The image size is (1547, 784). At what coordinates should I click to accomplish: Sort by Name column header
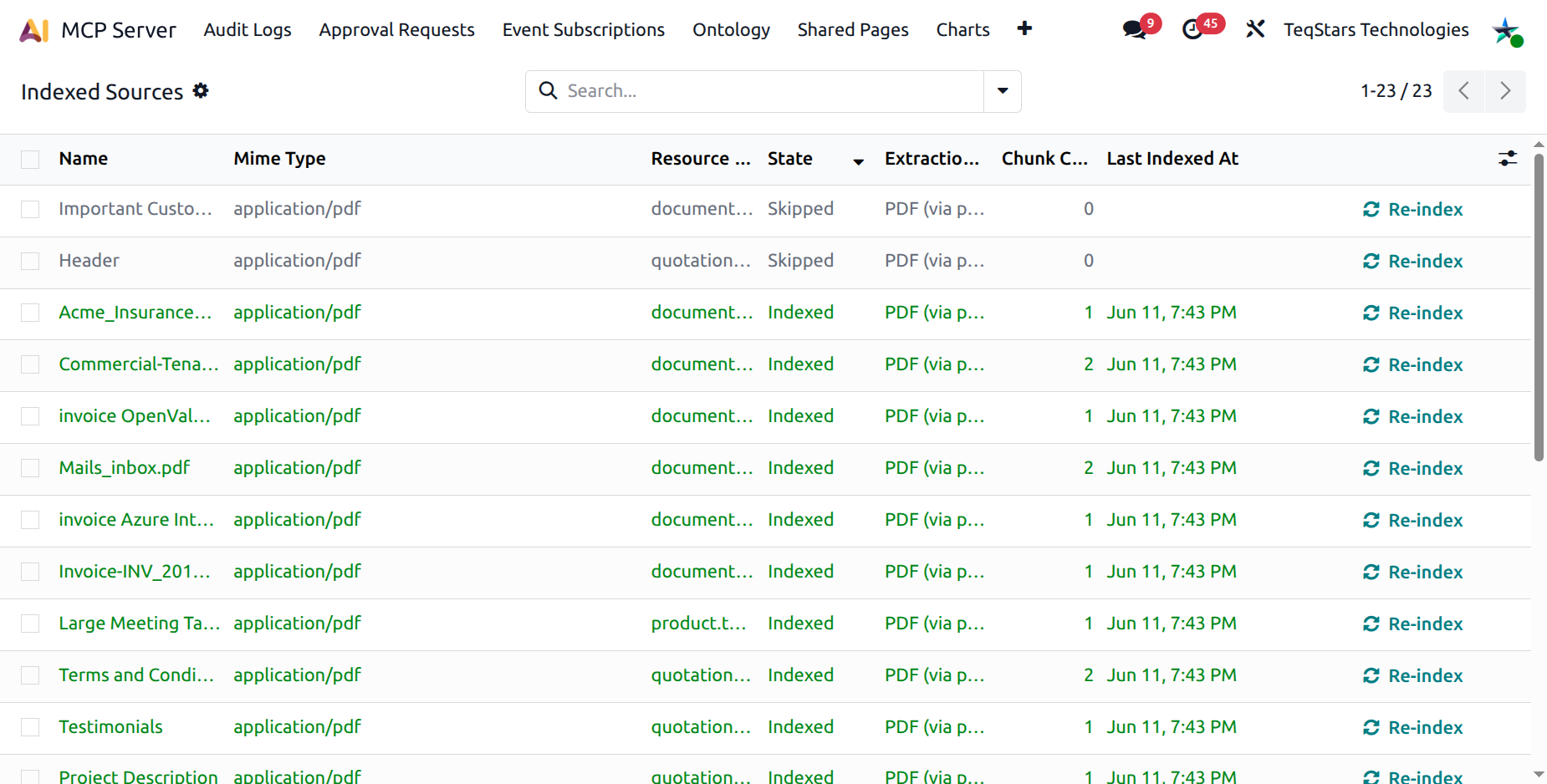click(84, 159)
